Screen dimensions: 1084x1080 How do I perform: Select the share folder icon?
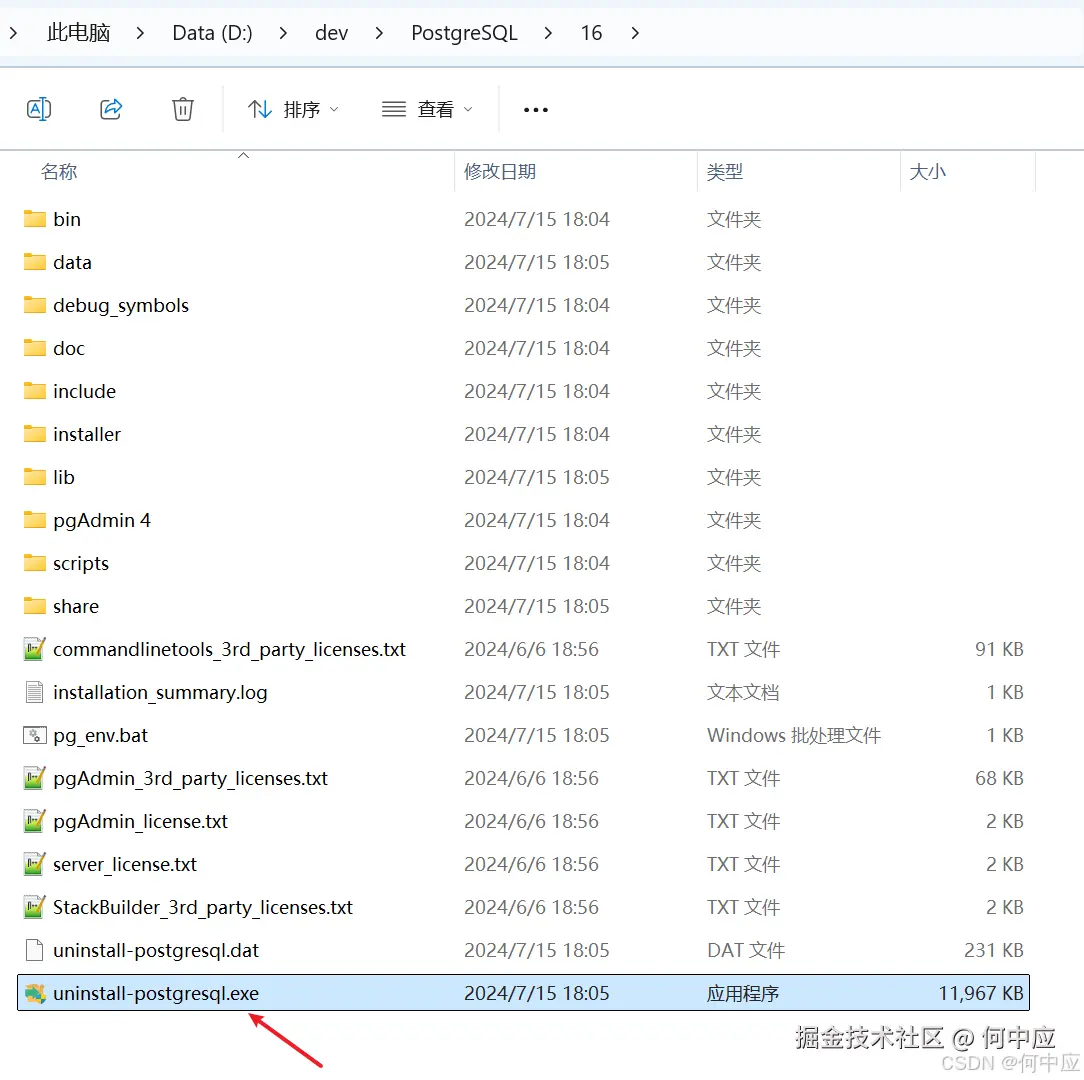pos(35,606)
